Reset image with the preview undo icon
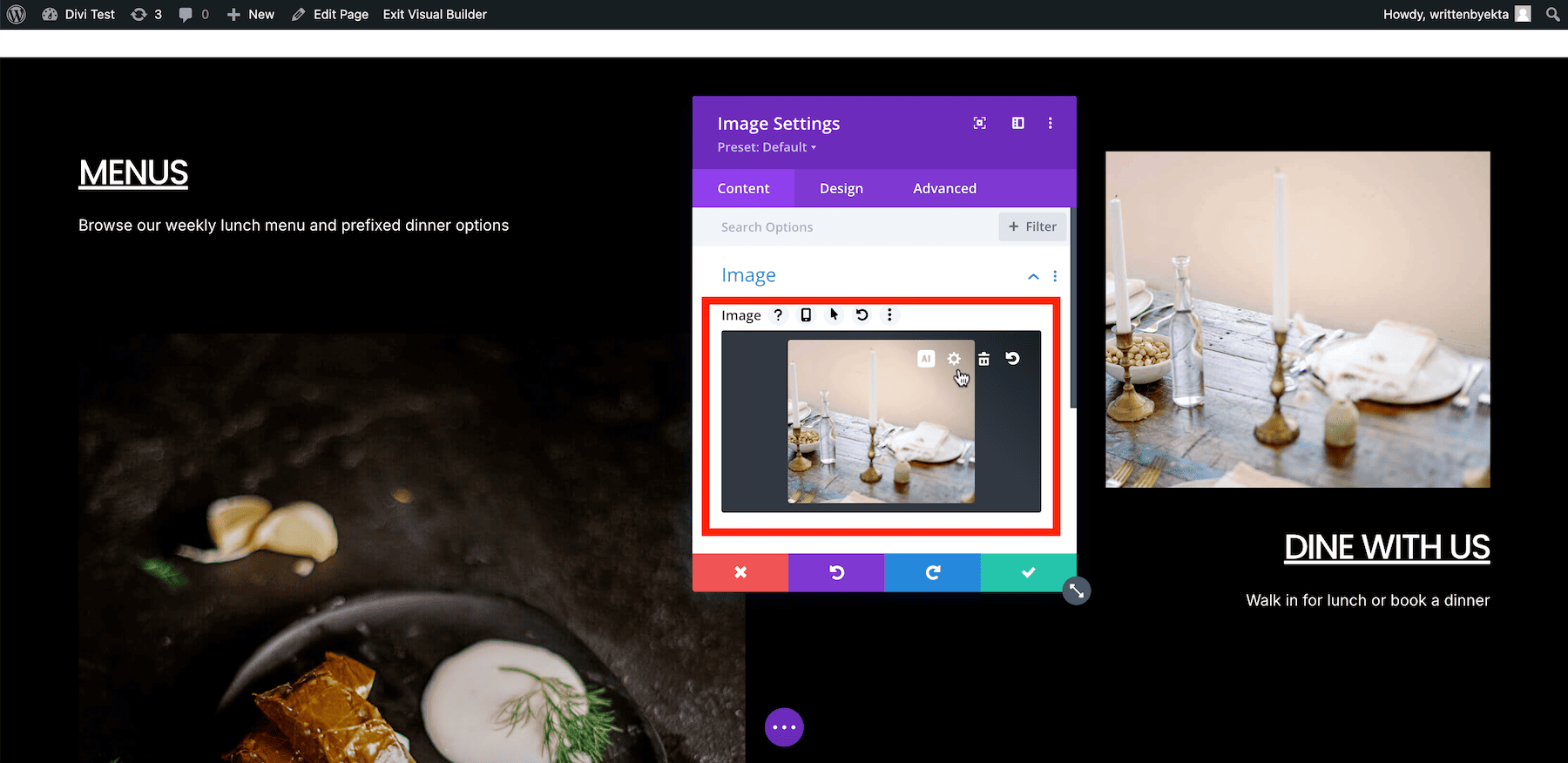This screenshot has height=763, width=1568. pyautogui.click(x=1012, y=358)
